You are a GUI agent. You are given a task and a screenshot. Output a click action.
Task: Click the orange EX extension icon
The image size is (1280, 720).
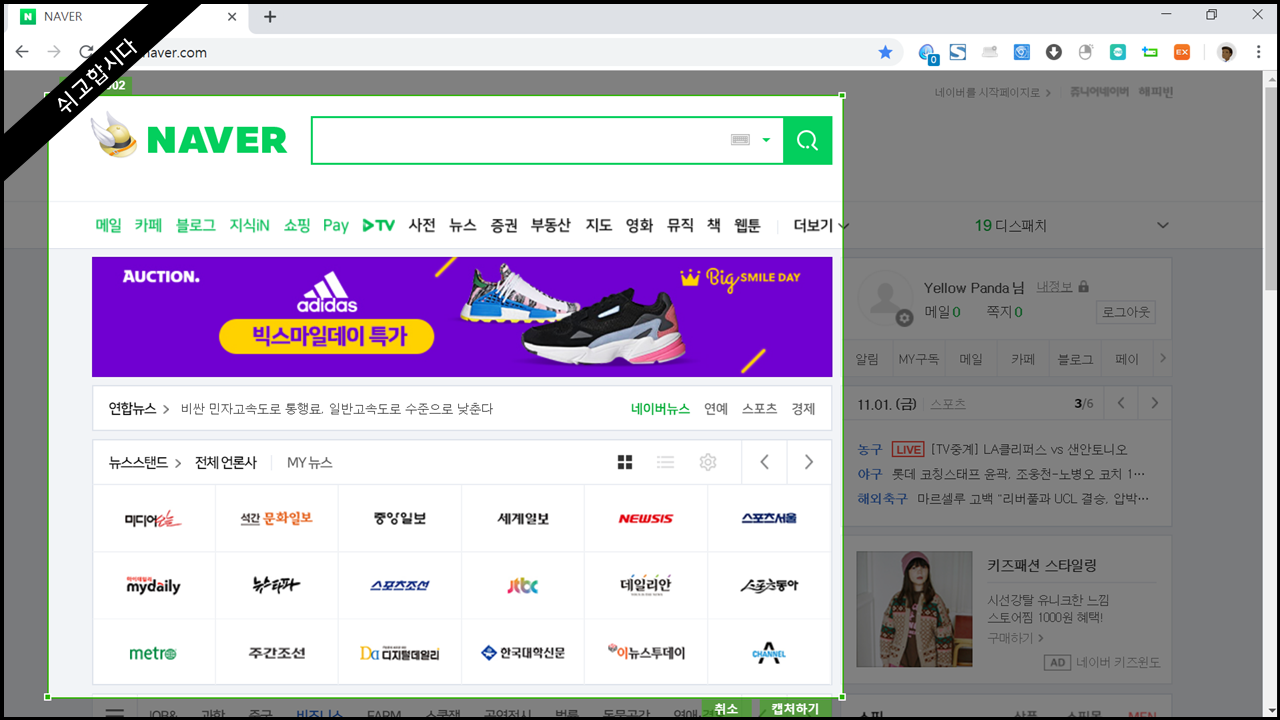(1182, 52)
